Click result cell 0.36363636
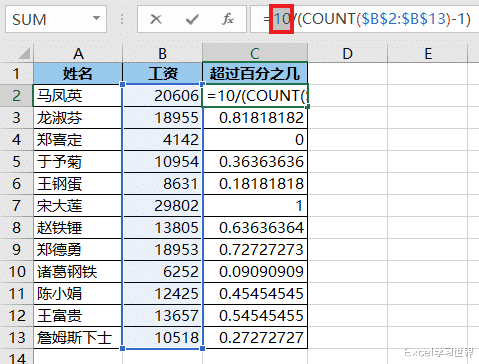 click(x=255, y=162)
